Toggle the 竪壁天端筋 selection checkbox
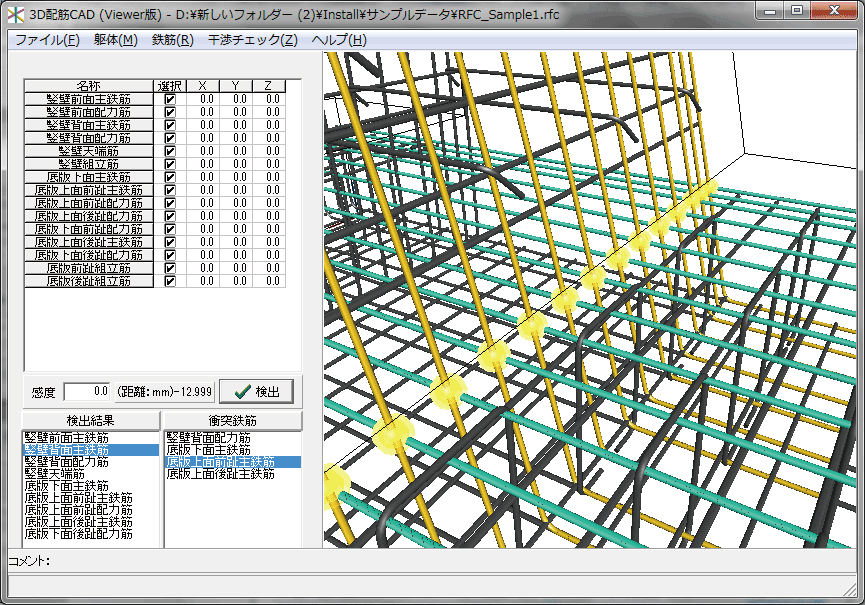This screenshot has height=605, width=865. [x=170, y=151]
